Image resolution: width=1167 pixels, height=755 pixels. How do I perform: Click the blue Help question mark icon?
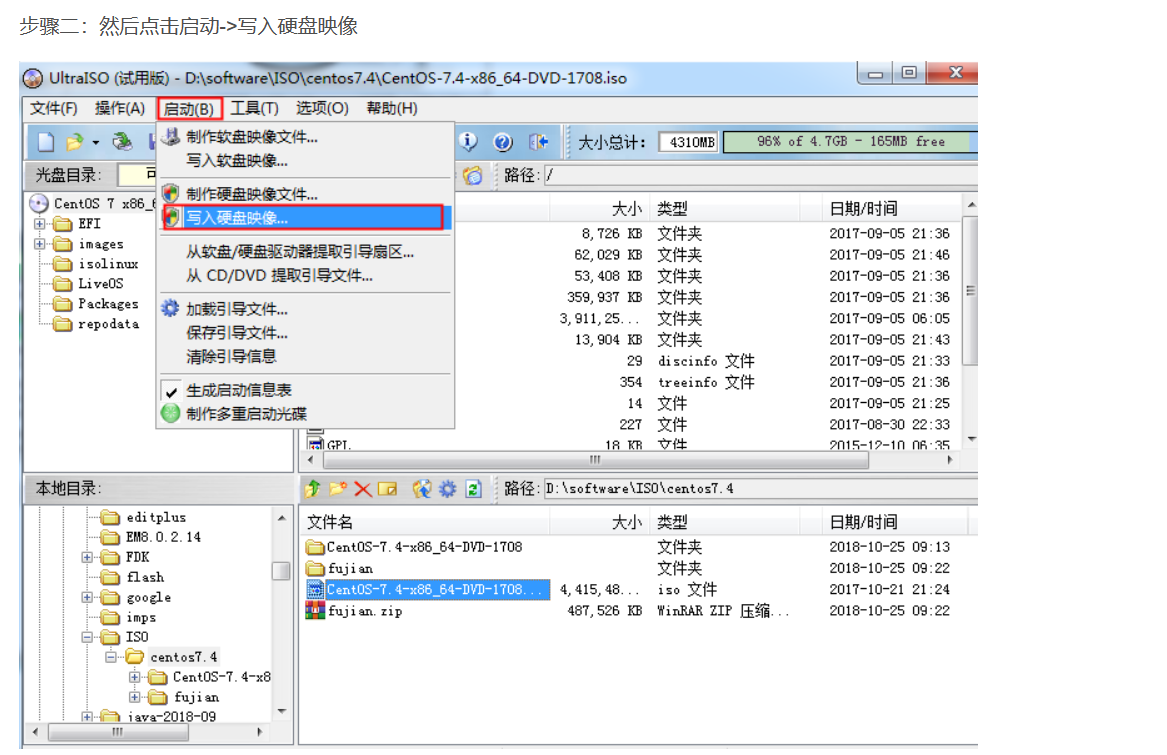pyautogui.click(x=503, y=141)
